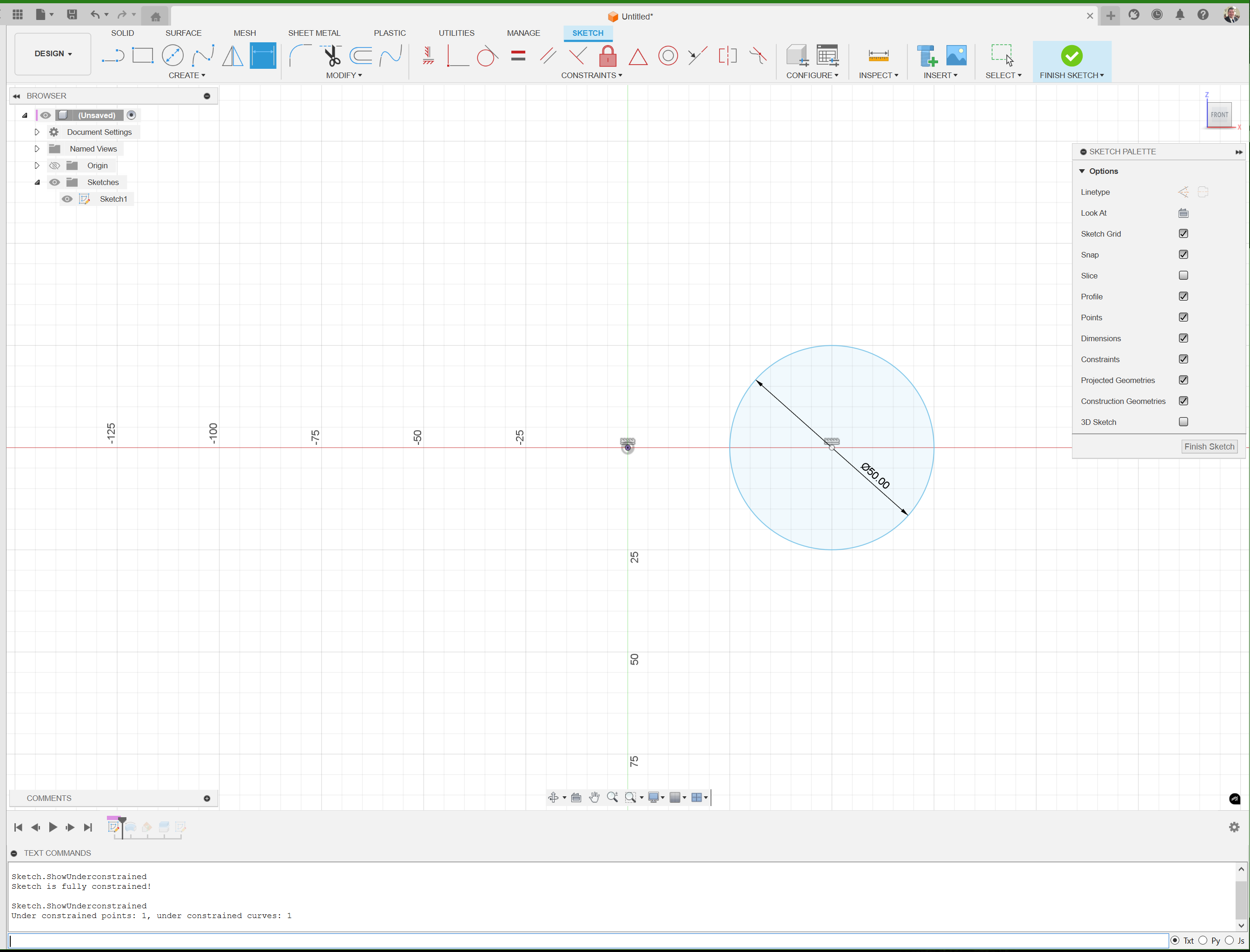Open the Measure tool in Inspect
Image resolution: width=1250 pixels, height=952 pixels.
(878, 55)
